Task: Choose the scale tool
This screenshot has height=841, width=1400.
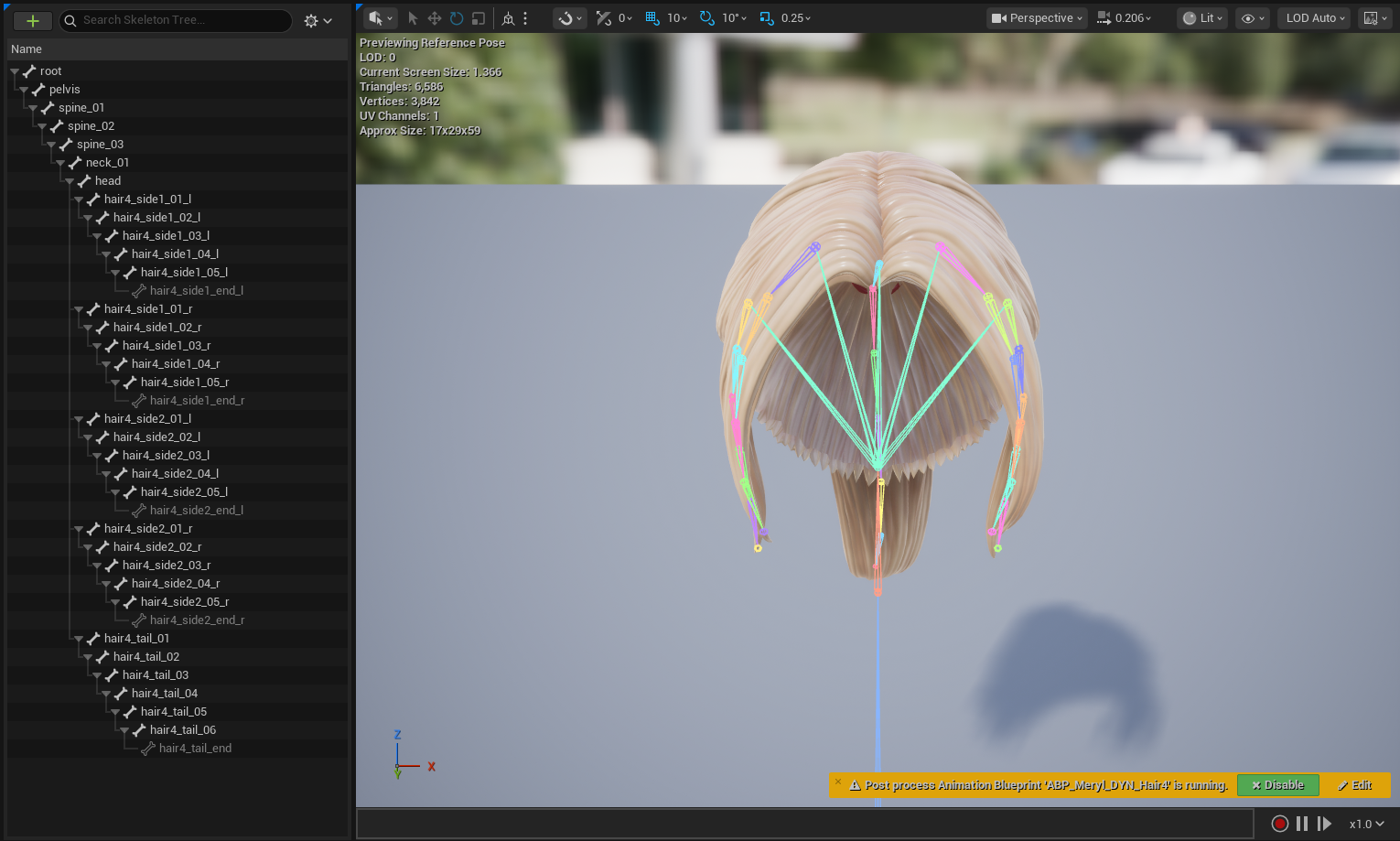Action: tap(478, 18)
